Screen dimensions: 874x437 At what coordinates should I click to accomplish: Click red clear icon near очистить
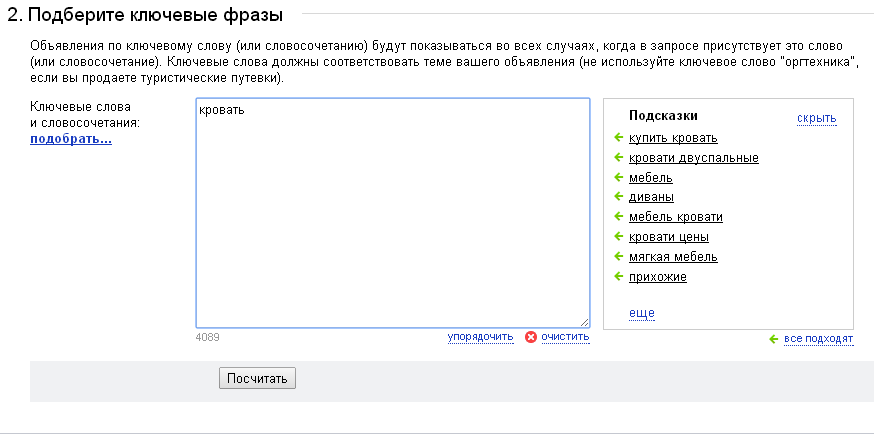click(531, 337)
